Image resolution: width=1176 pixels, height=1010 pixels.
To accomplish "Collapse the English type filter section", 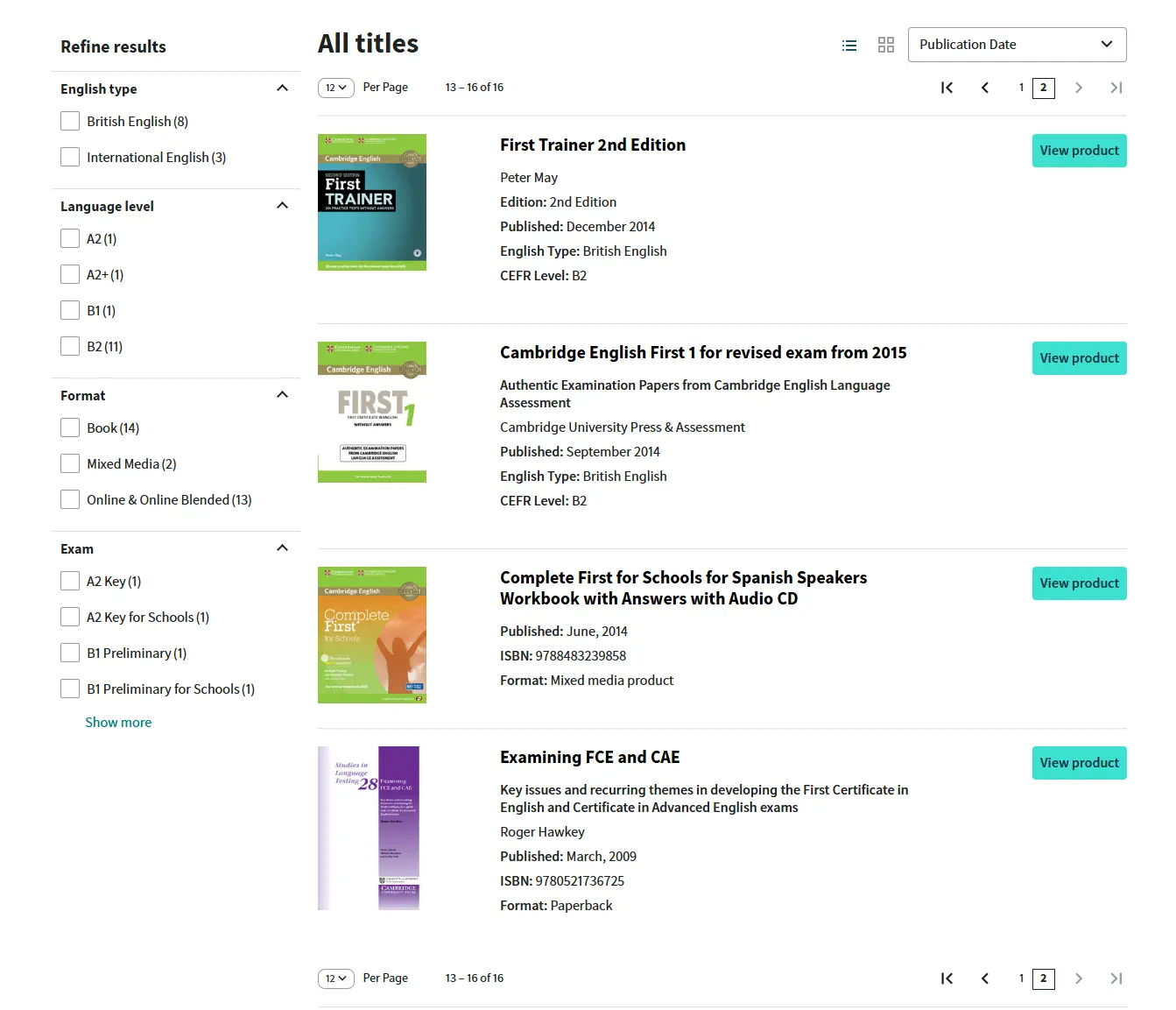I will pyautogui.click(x=282, y=88).
